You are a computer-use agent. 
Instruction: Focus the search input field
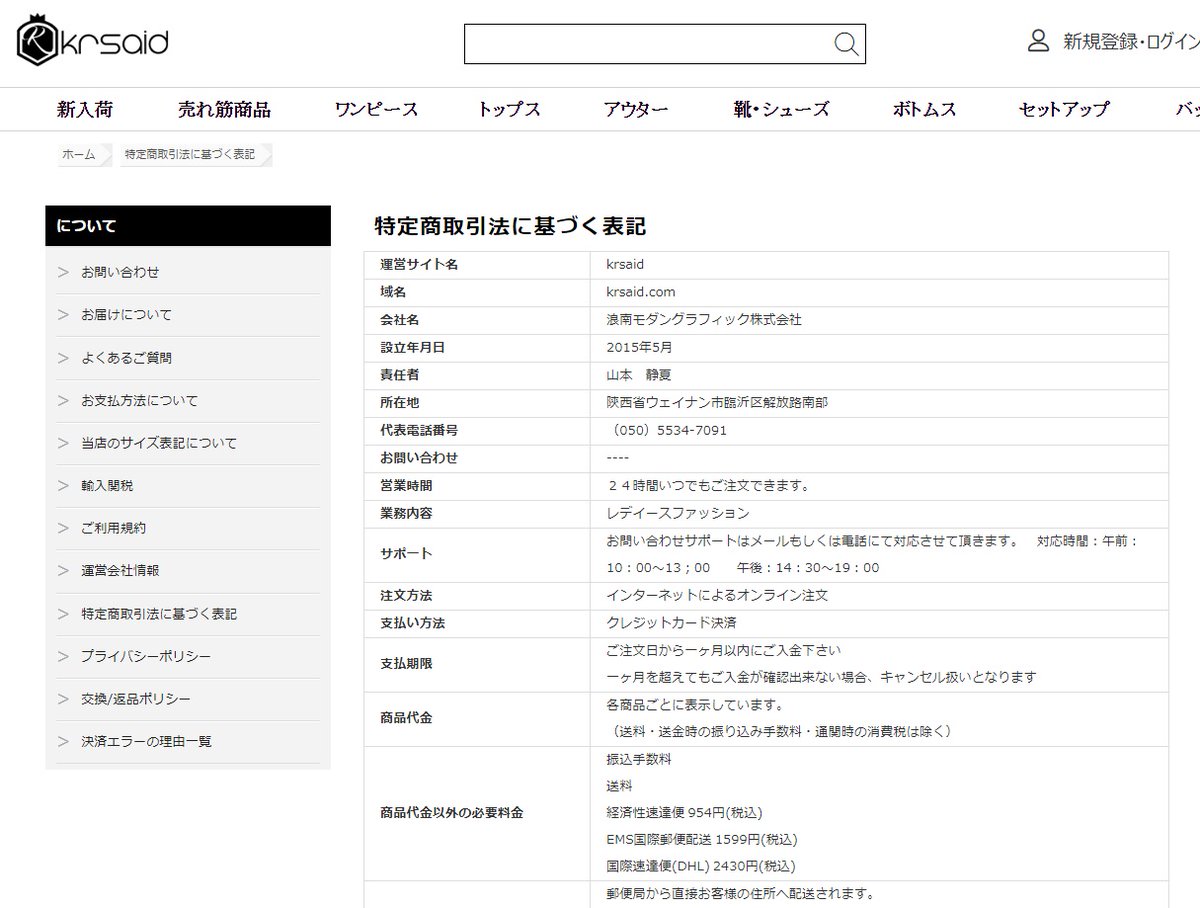665,44
